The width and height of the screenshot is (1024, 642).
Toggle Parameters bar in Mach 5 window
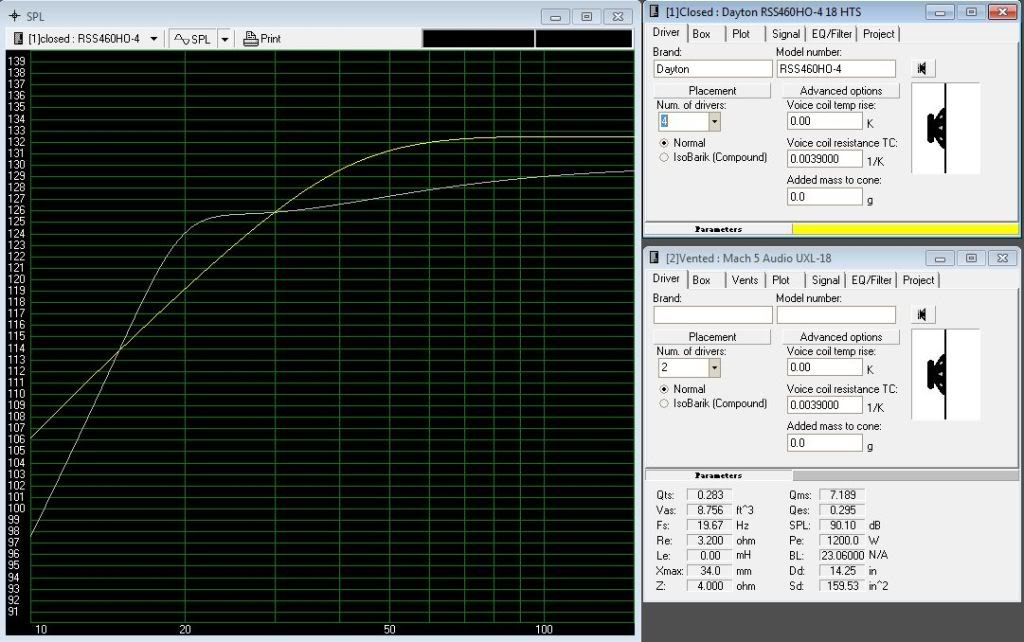[718, 475]
